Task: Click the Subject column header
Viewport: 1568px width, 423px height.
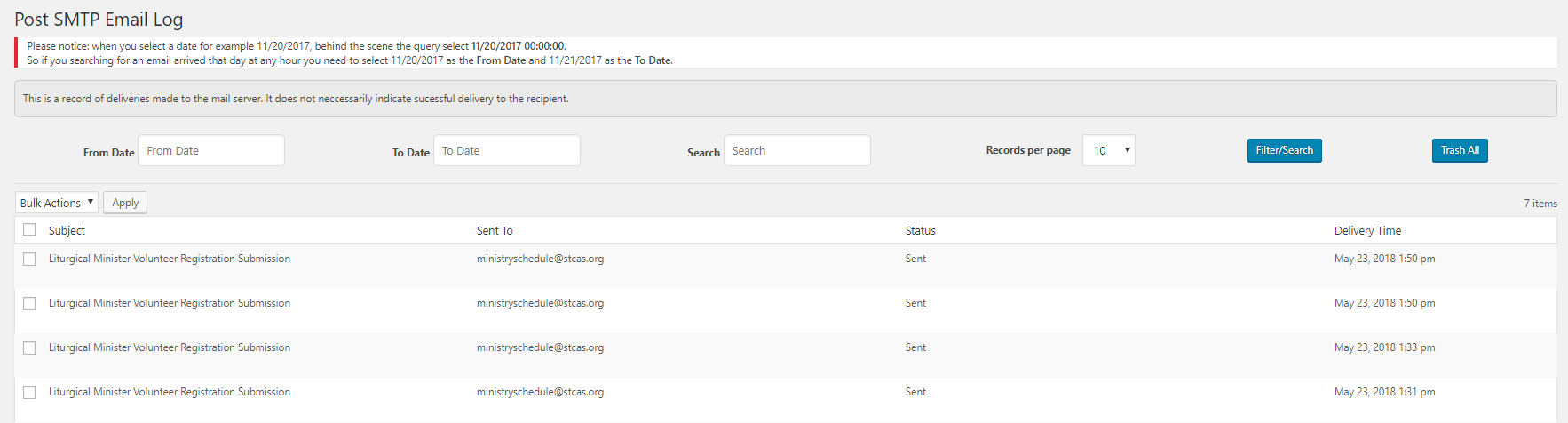Action: (x=67, y=230)
